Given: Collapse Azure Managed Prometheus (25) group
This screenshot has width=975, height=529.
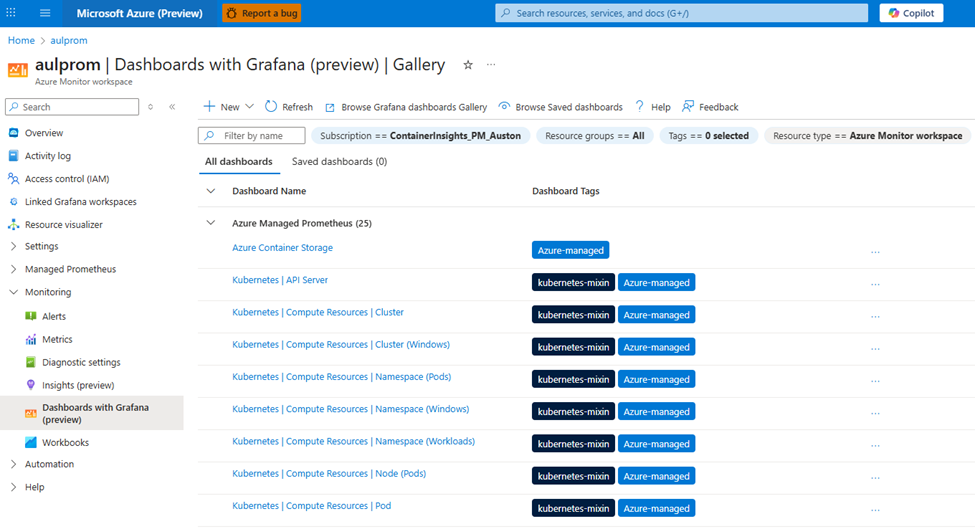Looking at the screenshot, I should pyautogui.click(x=211, y=223).
